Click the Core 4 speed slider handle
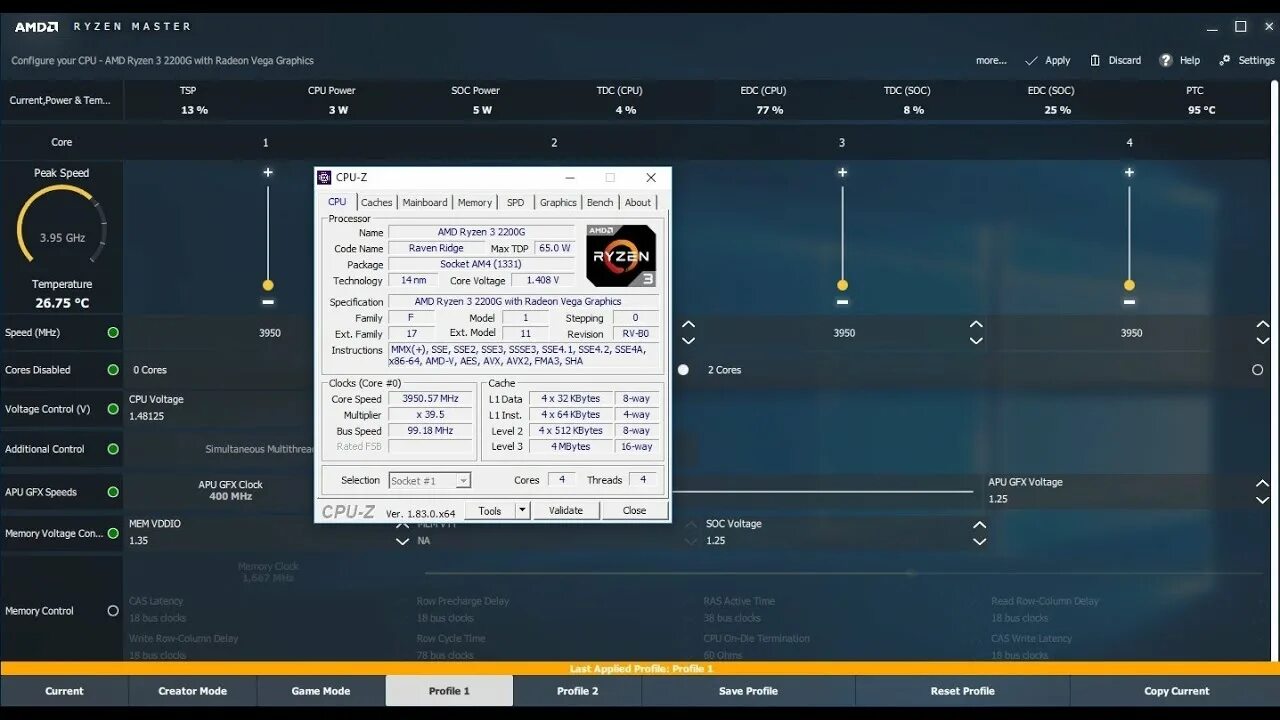The image size is (1280, 720). [1129, 285]
